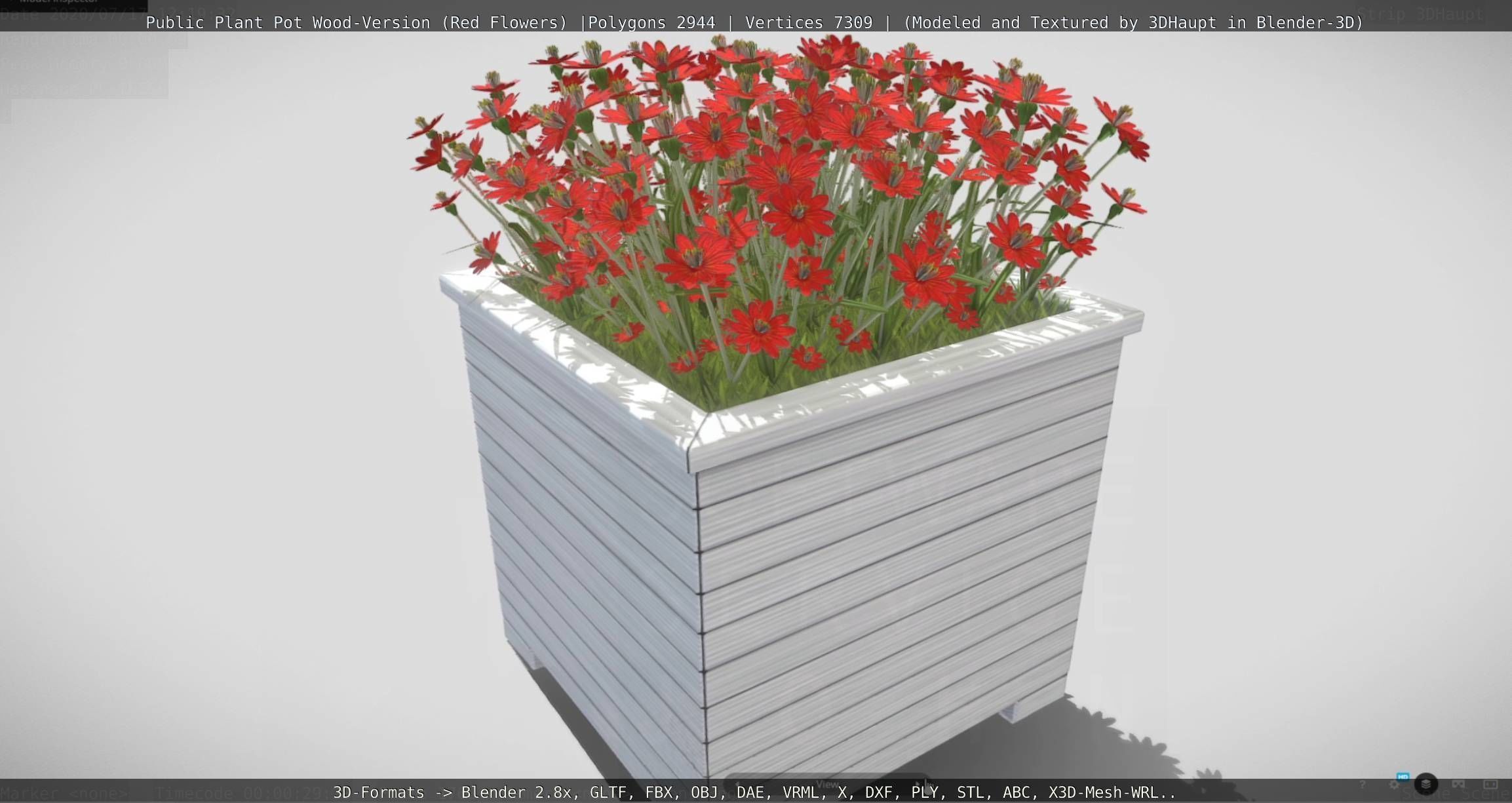Screen dimensions: 1512x803
Task: Click the Public Plant Pot Wood-Version title text
Action: click(754, 22)
